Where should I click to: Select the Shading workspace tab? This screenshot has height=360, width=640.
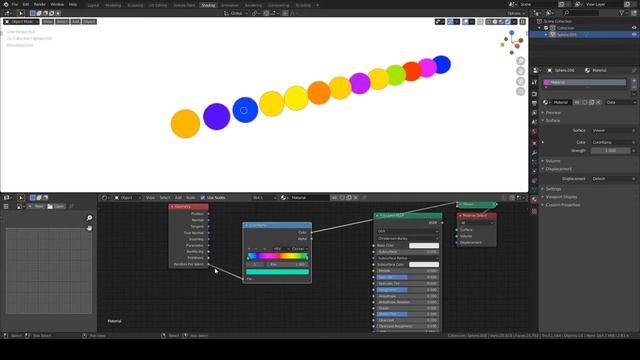pos(208,5)
